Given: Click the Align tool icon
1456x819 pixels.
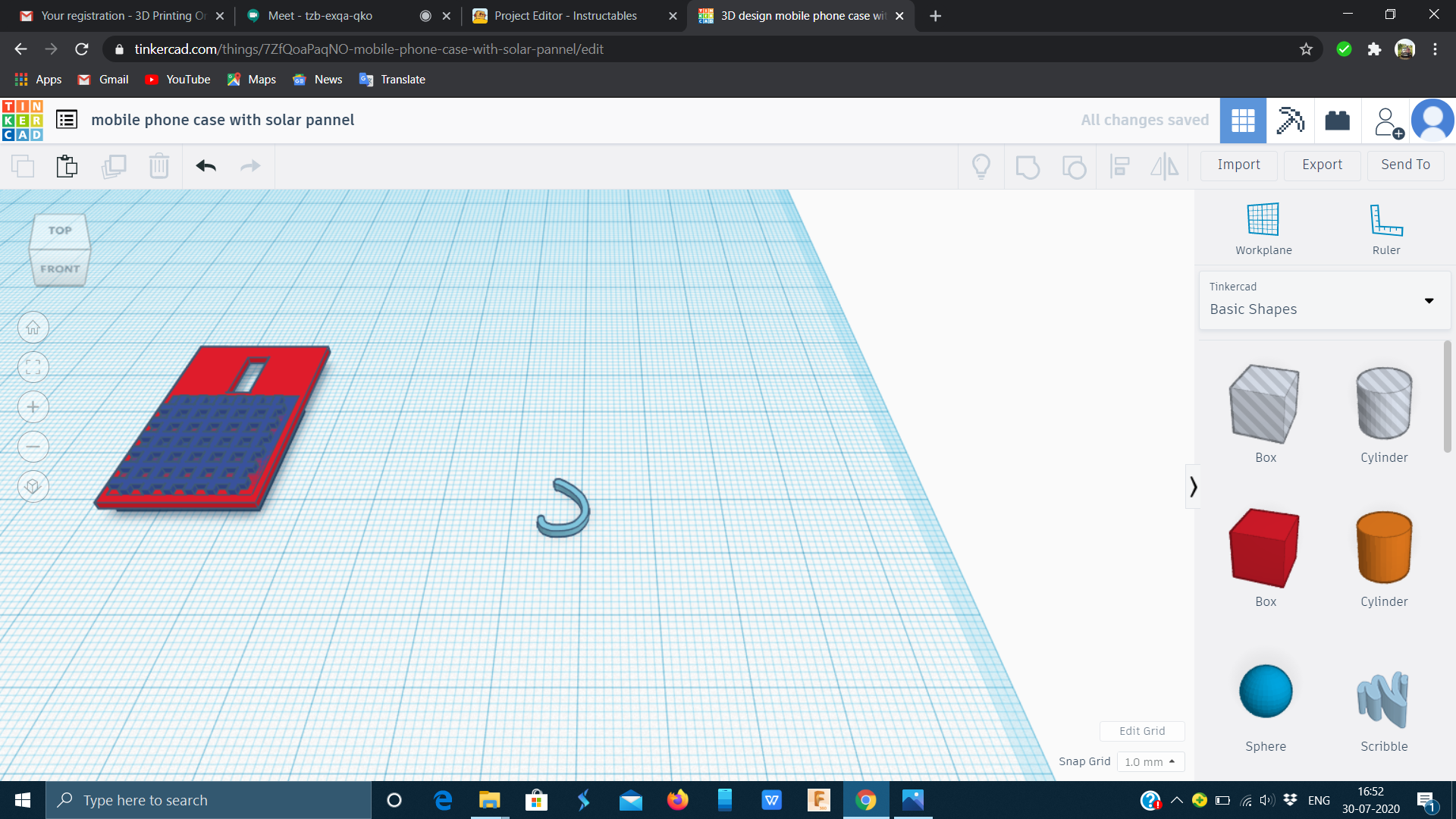Looking at the screenshot, I should click(x=1119, y=166).
